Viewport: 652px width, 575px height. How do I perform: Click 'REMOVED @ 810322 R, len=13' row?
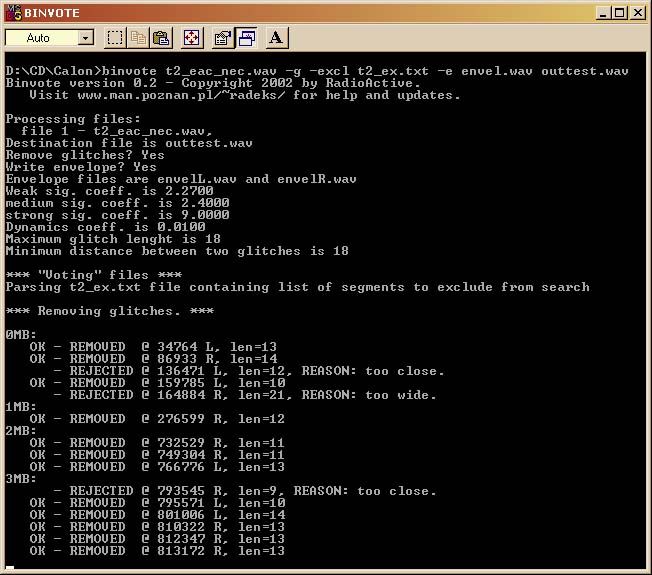pos(157,528)
